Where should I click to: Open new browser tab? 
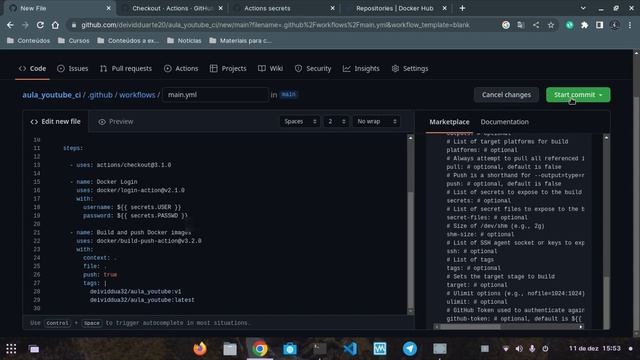[462, 8]
